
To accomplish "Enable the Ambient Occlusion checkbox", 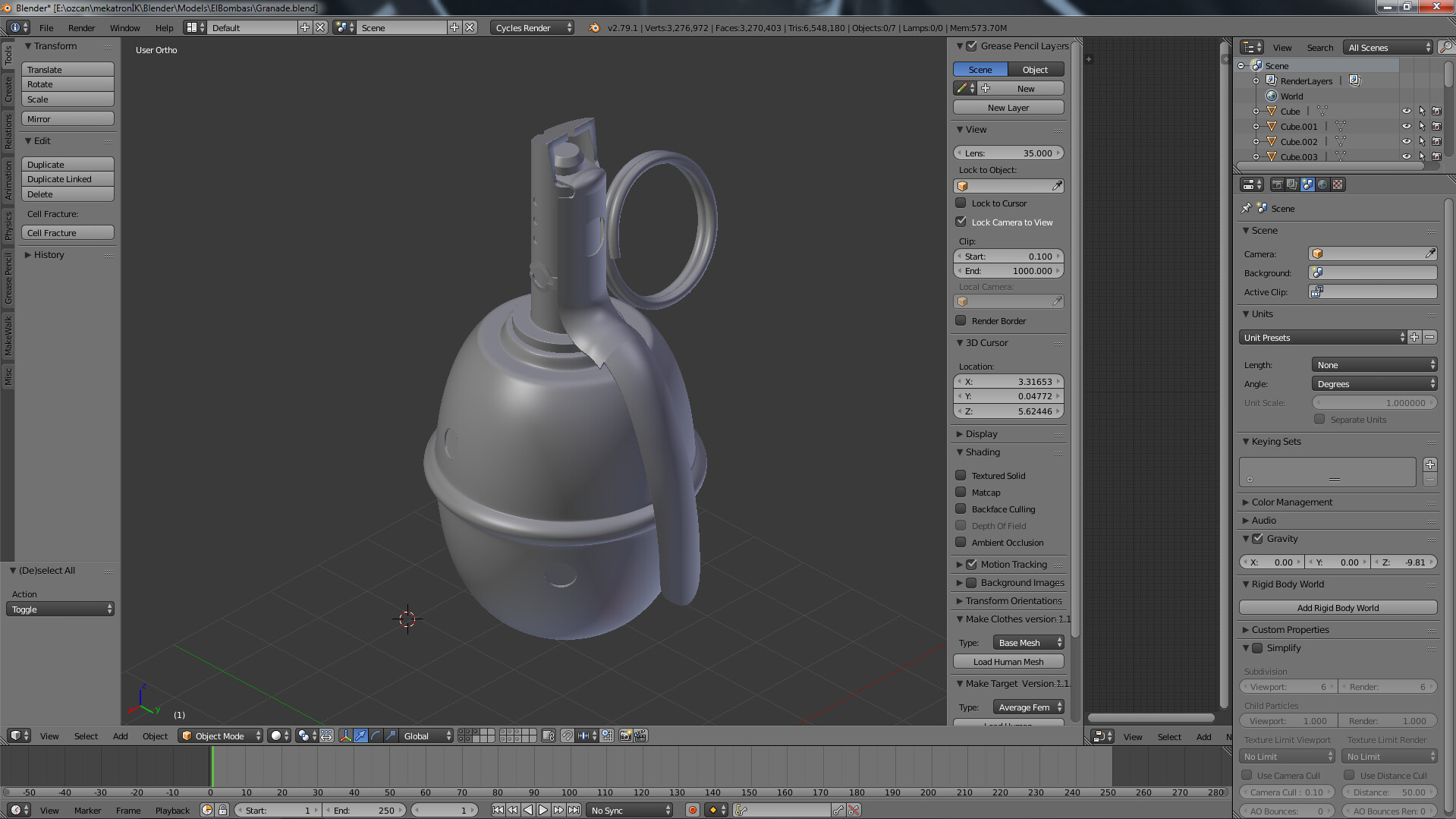I will click(961, 542).
